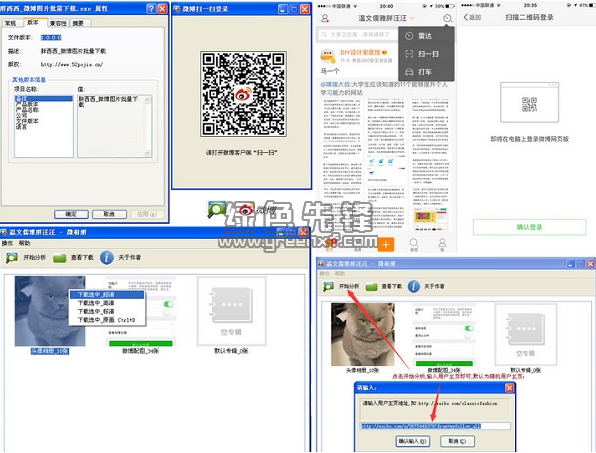Image resolution: width=596 pixels, height=453 pixels.
Task: Switch to the 兼容性 tab
Action: [x=58, y=23]
